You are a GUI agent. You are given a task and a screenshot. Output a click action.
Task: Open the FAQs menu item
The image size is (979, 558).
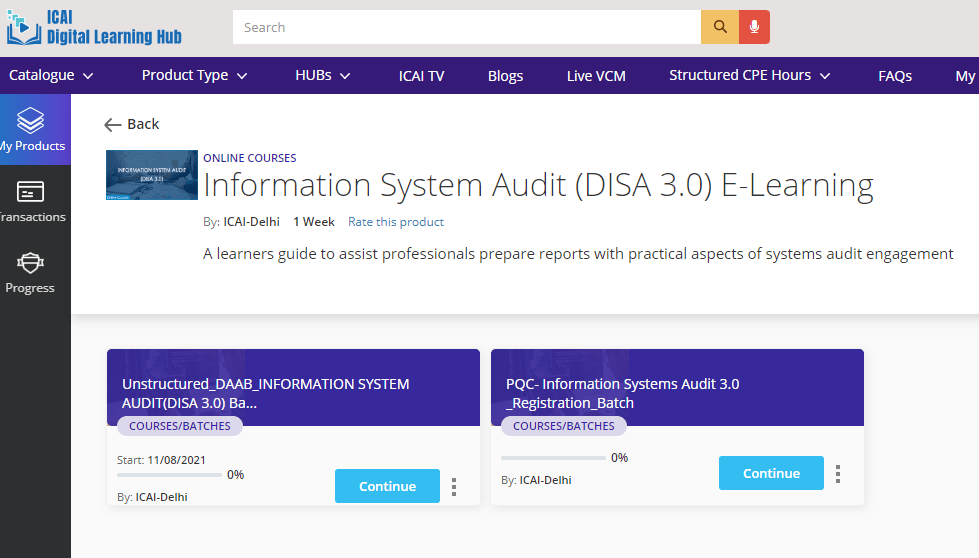[895, 76]
